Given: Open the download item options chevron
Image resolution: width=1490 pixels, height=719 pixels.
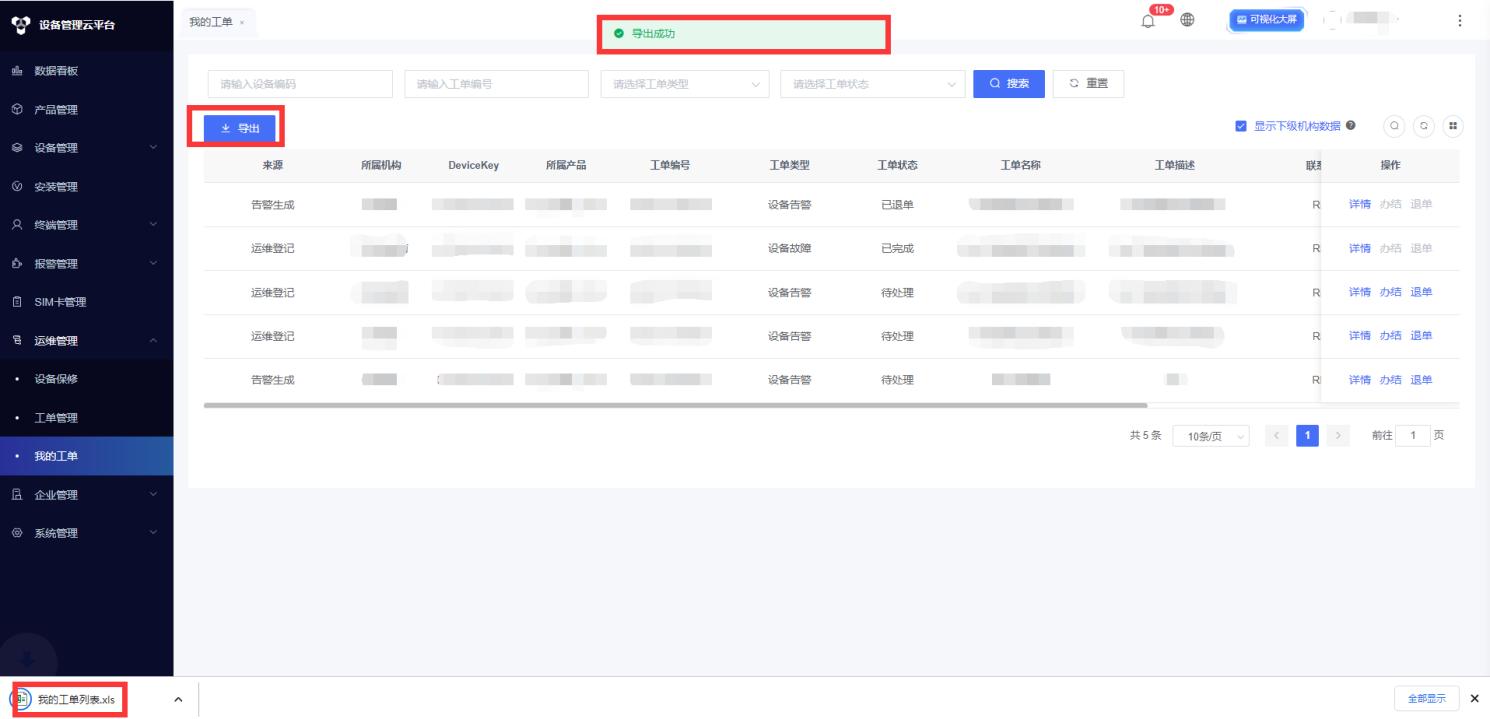Looking at the screenshot, I should point(179,699).
